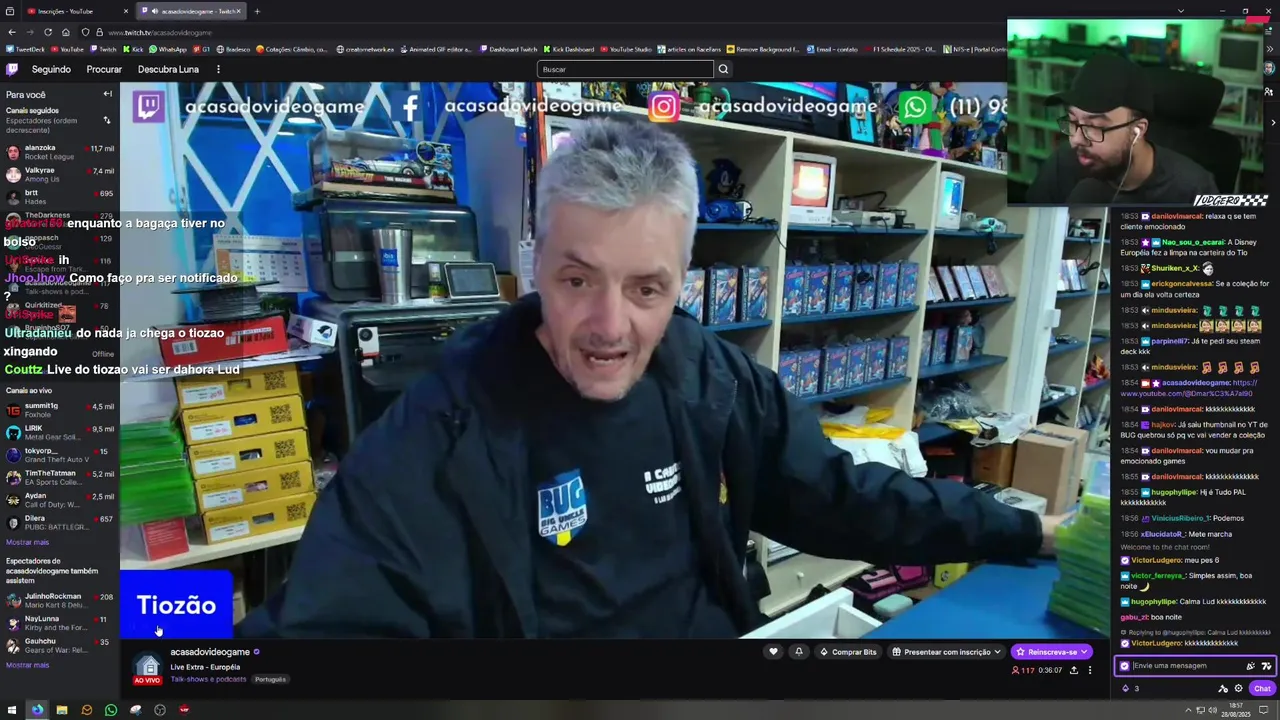The image size is (1280, 720).
Task: Expand Mostrar mais under viewers also watch
Action: tap(27, 665)
